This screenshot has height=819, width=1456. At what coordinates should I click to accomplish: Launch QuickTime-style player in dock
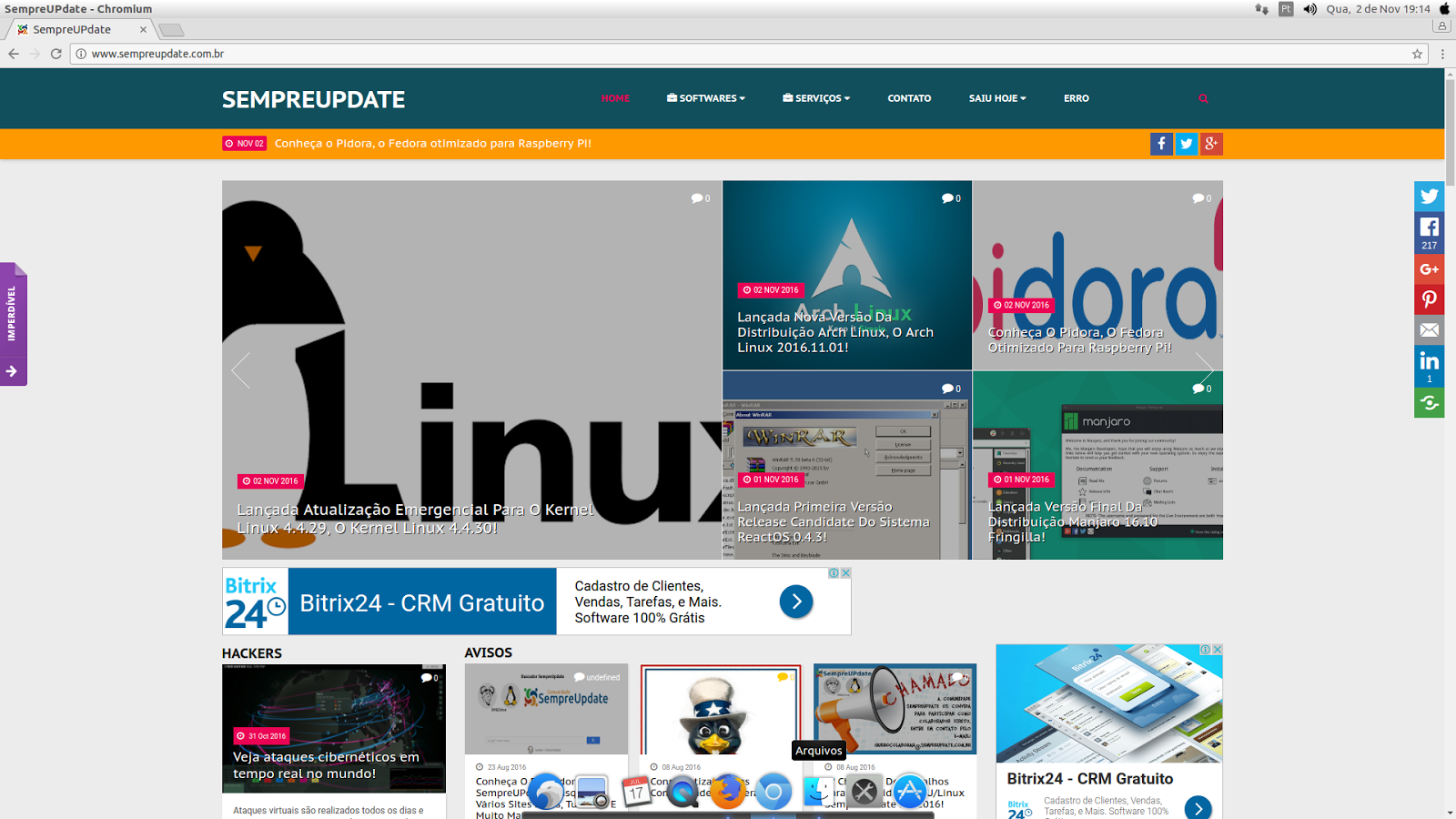pyautogui.click(x=682, y=792)
